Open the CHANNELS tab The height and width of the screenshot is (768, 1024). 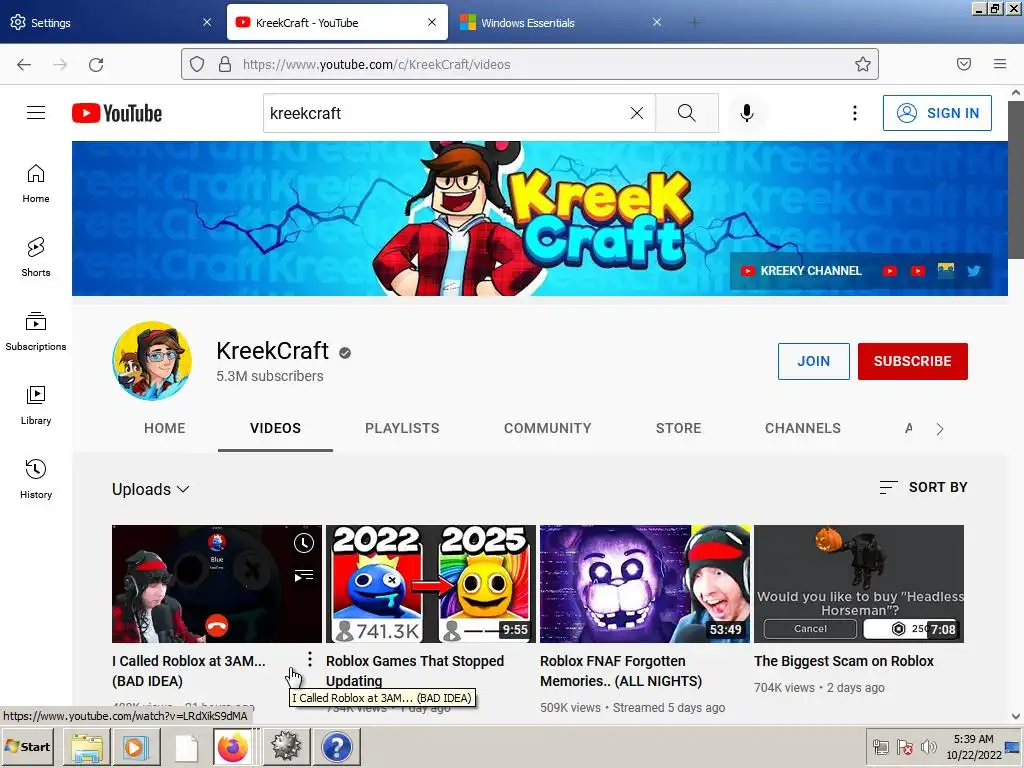coord(803,428)
